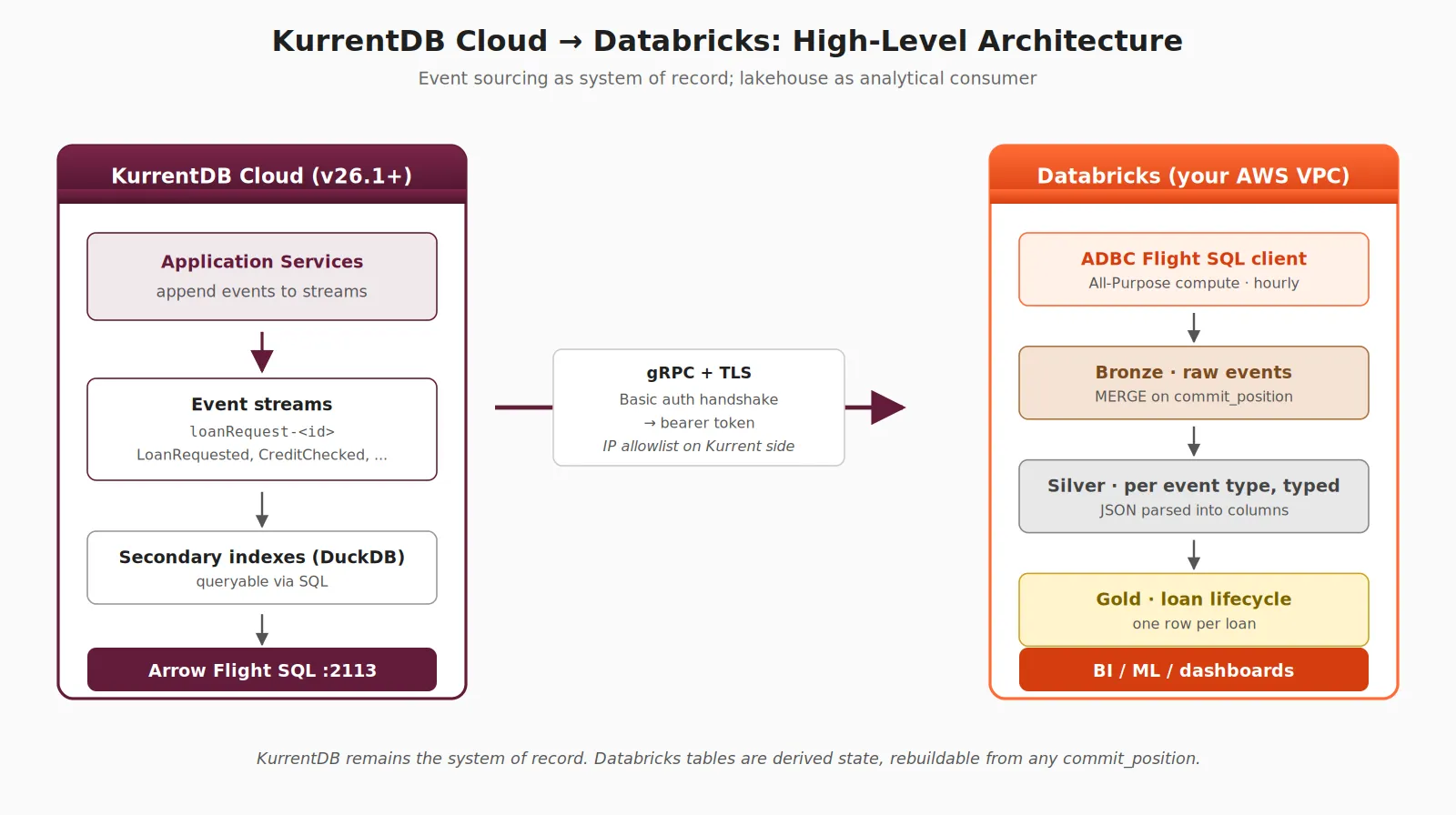Select the 'Gold · loan lifecycle' box

[1194, 609]
